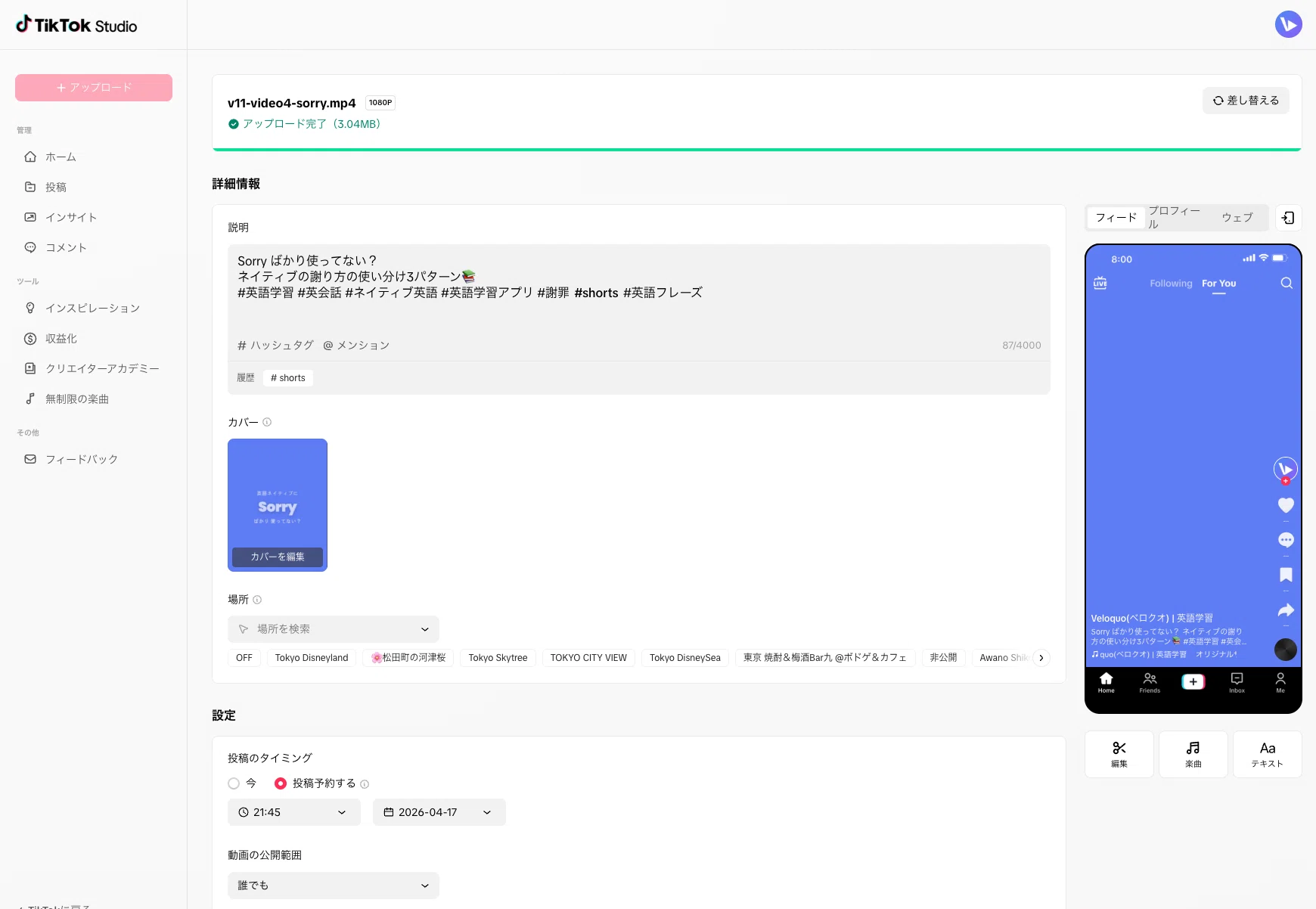Click the 差し替える replace button
Image resolution: width=1316 pixels, height=909 pixels.
[x=1246, y=101]
